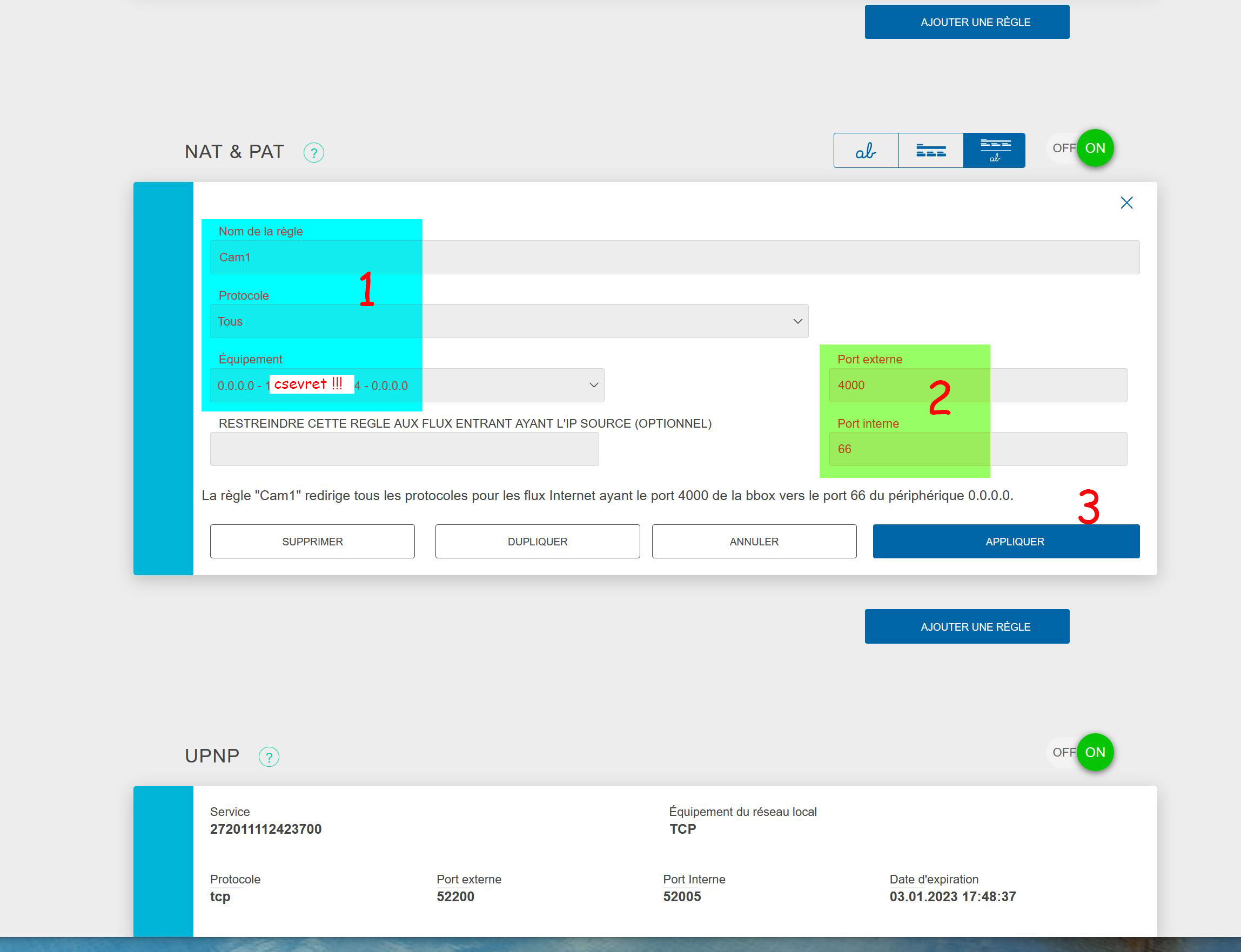This screenshot has width=1241, height=952.
Task: Switch to the simple text view icon
Action: pos(866,150)
